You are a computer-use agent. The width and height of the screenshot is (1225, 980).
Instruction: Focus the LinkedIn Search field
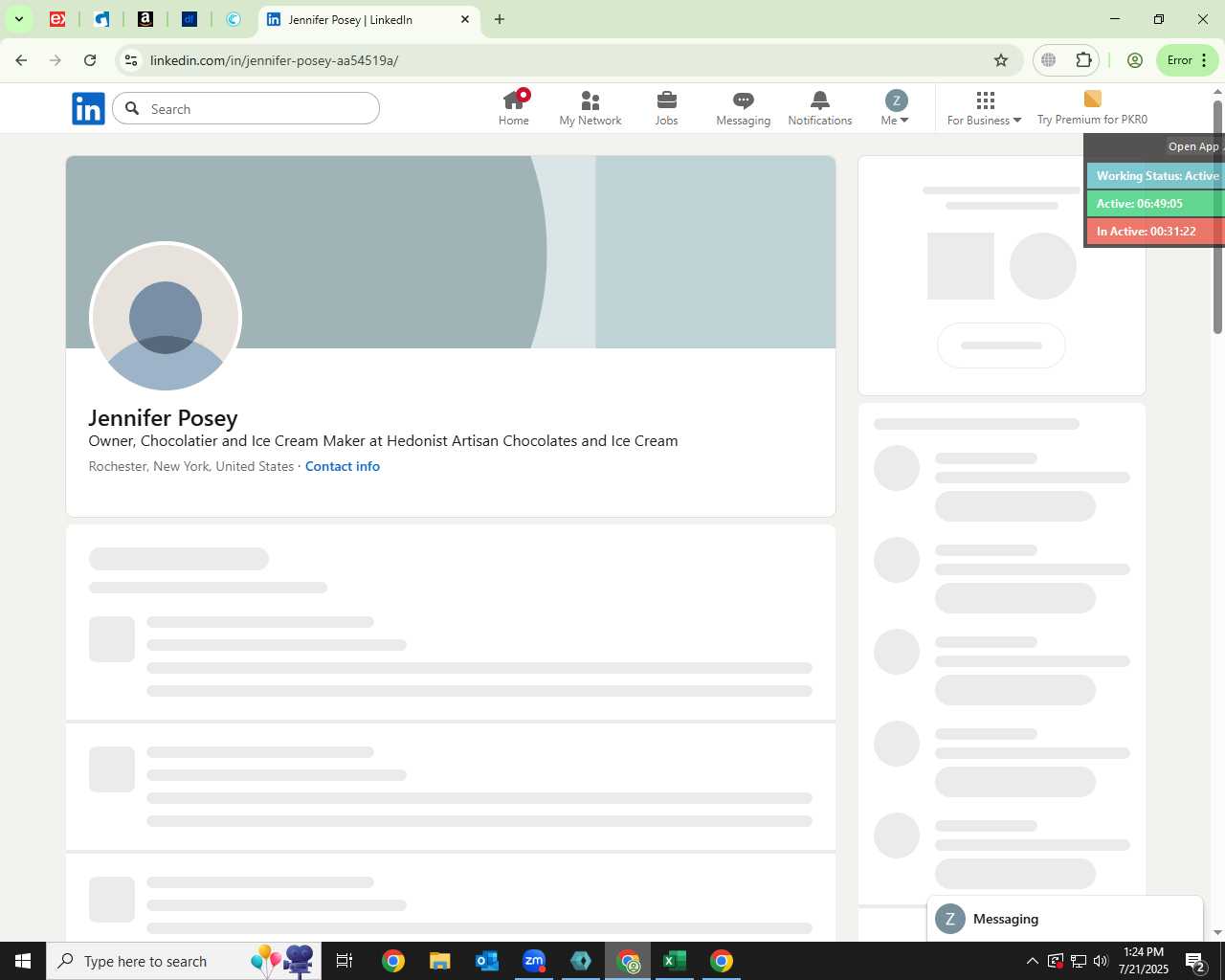pyautogui.click(x=246, y=108)
